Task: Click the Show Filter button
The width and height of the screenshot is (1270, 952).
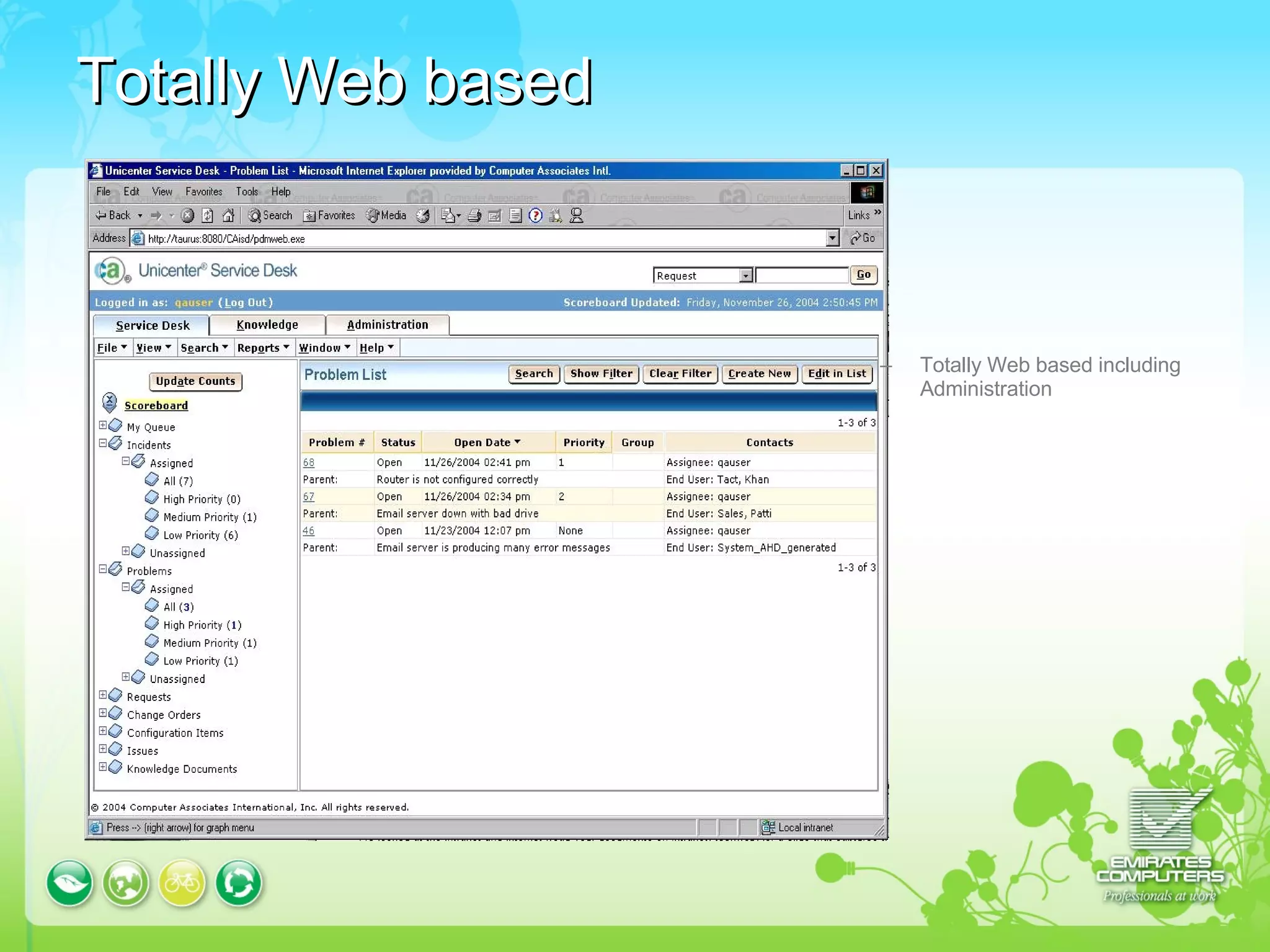Action: click(x=601, y=374)
